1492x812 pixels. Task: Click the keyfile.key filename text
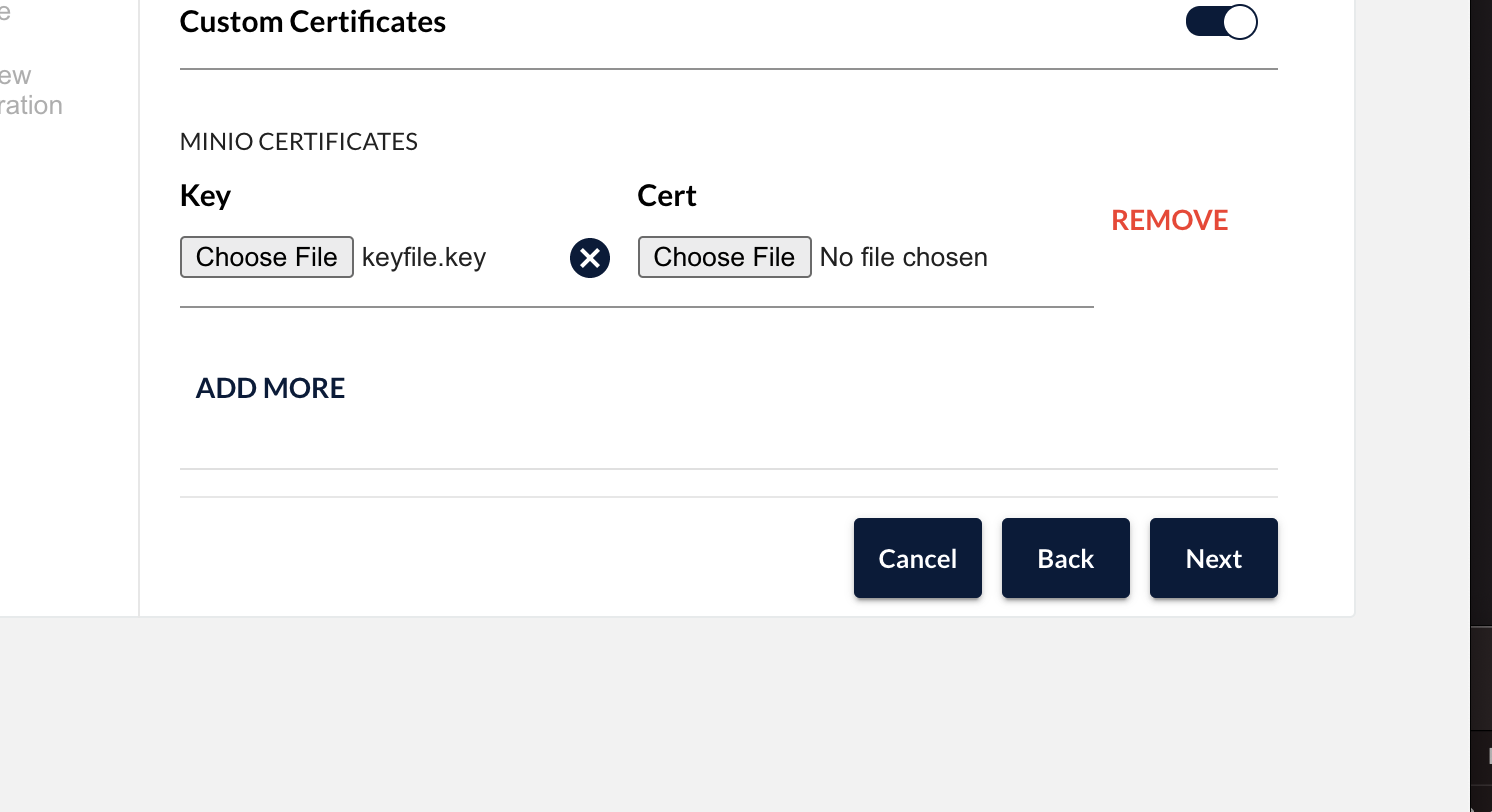[x=424, y=257]
